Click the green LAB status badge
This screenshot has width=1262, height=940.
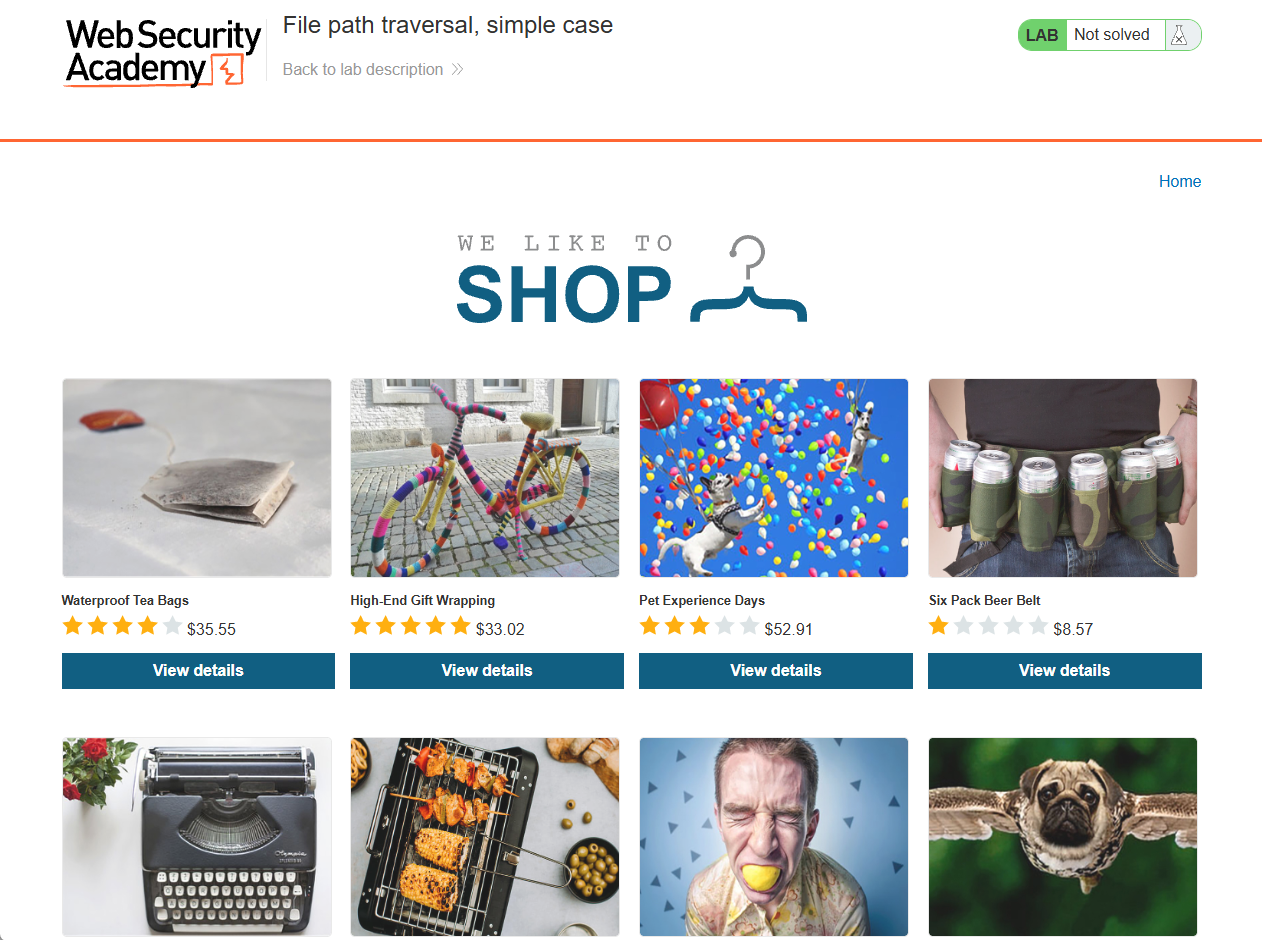pyautogui.click(x=1041, y=35)
